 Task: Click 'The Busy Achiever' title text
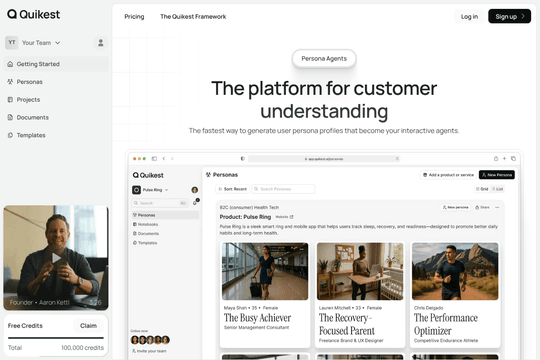(257, 318)
